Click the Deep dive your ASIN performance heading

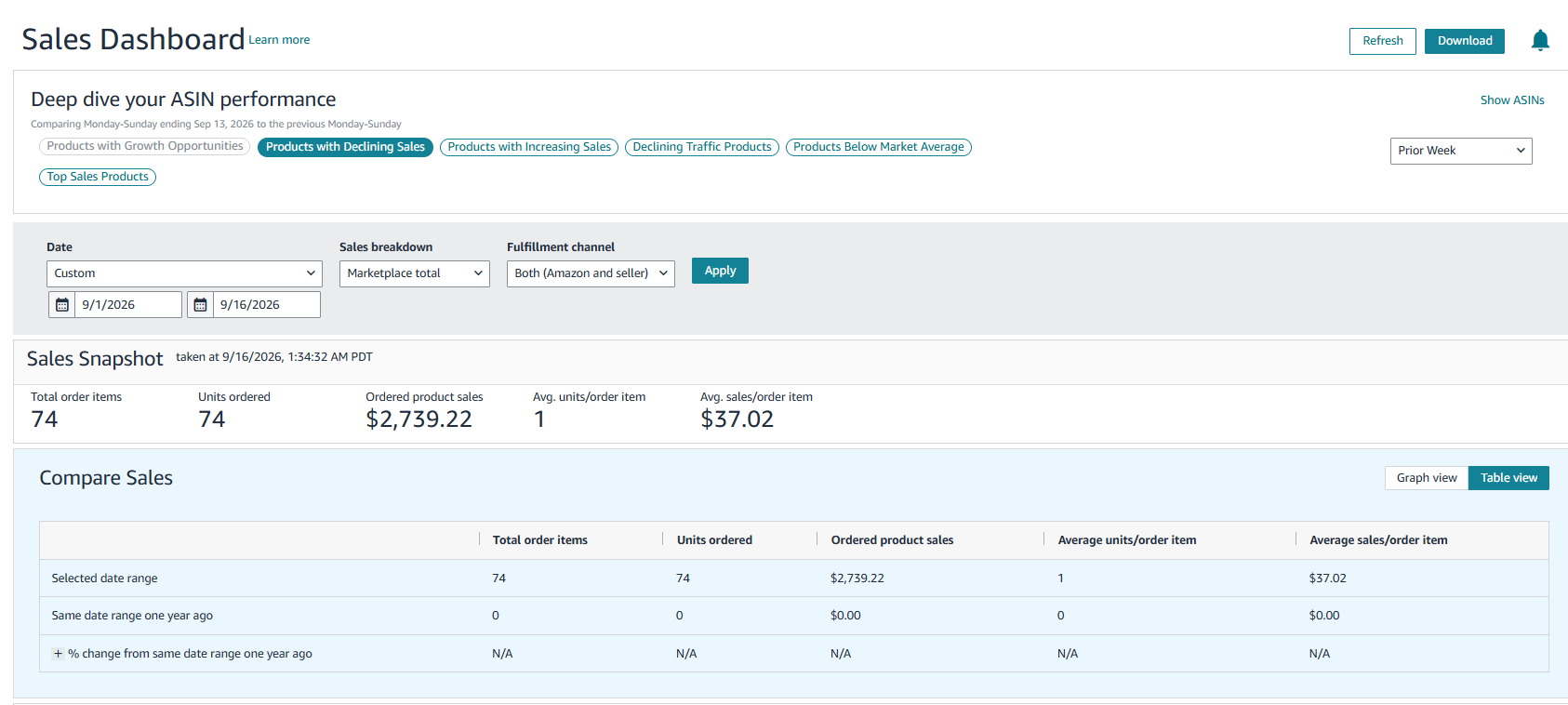(183, 100)
